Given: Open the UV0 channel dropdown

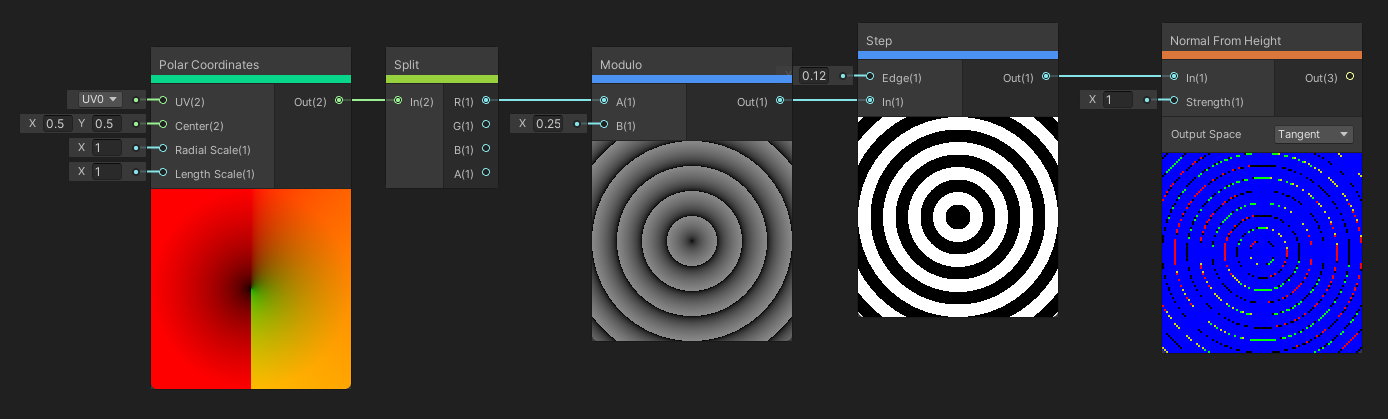Looking at the screenshot, I should coord(99,99).
